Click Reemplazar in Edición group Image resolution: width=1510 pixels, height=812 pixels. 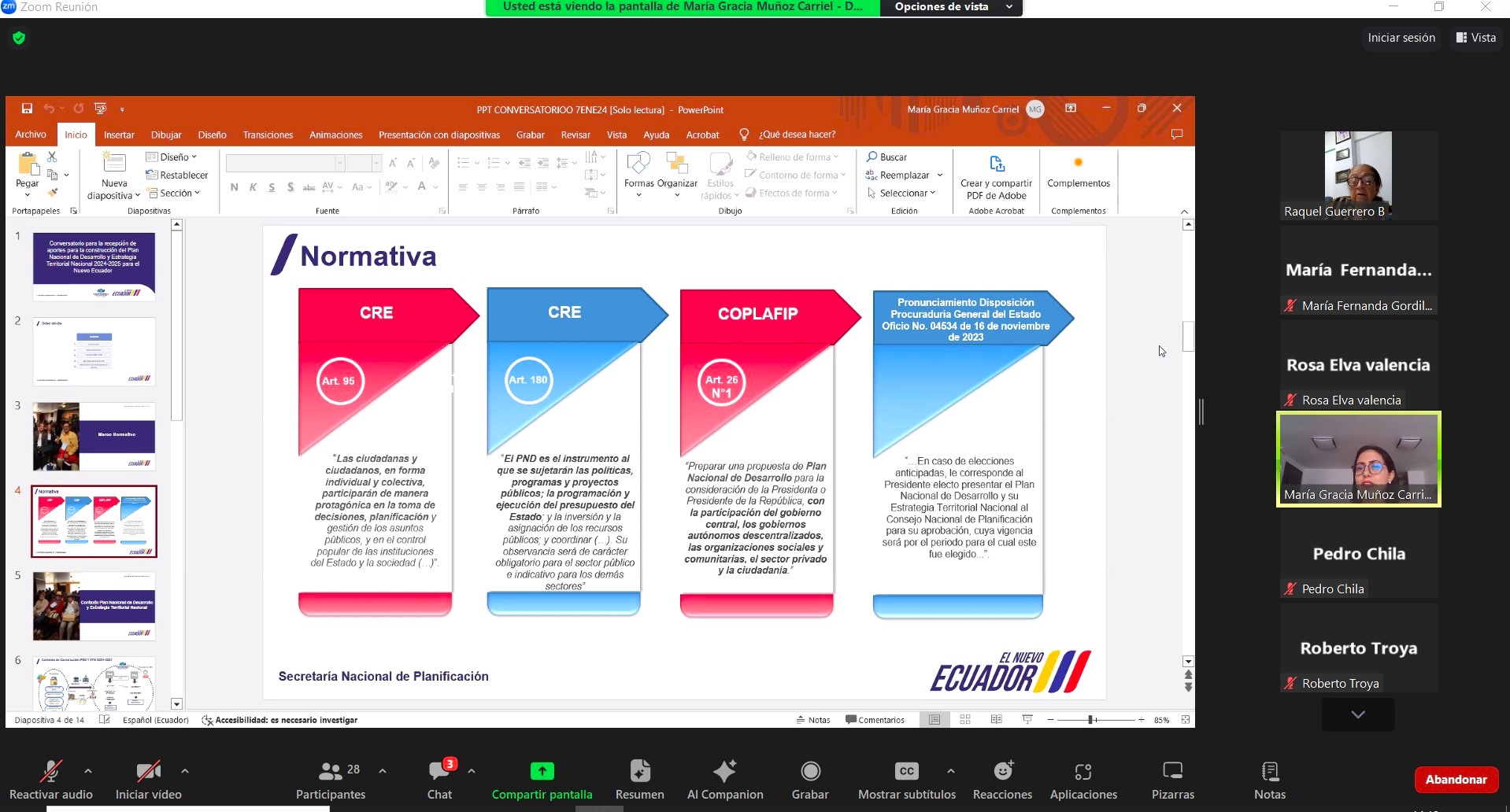[x=904, y=175]
